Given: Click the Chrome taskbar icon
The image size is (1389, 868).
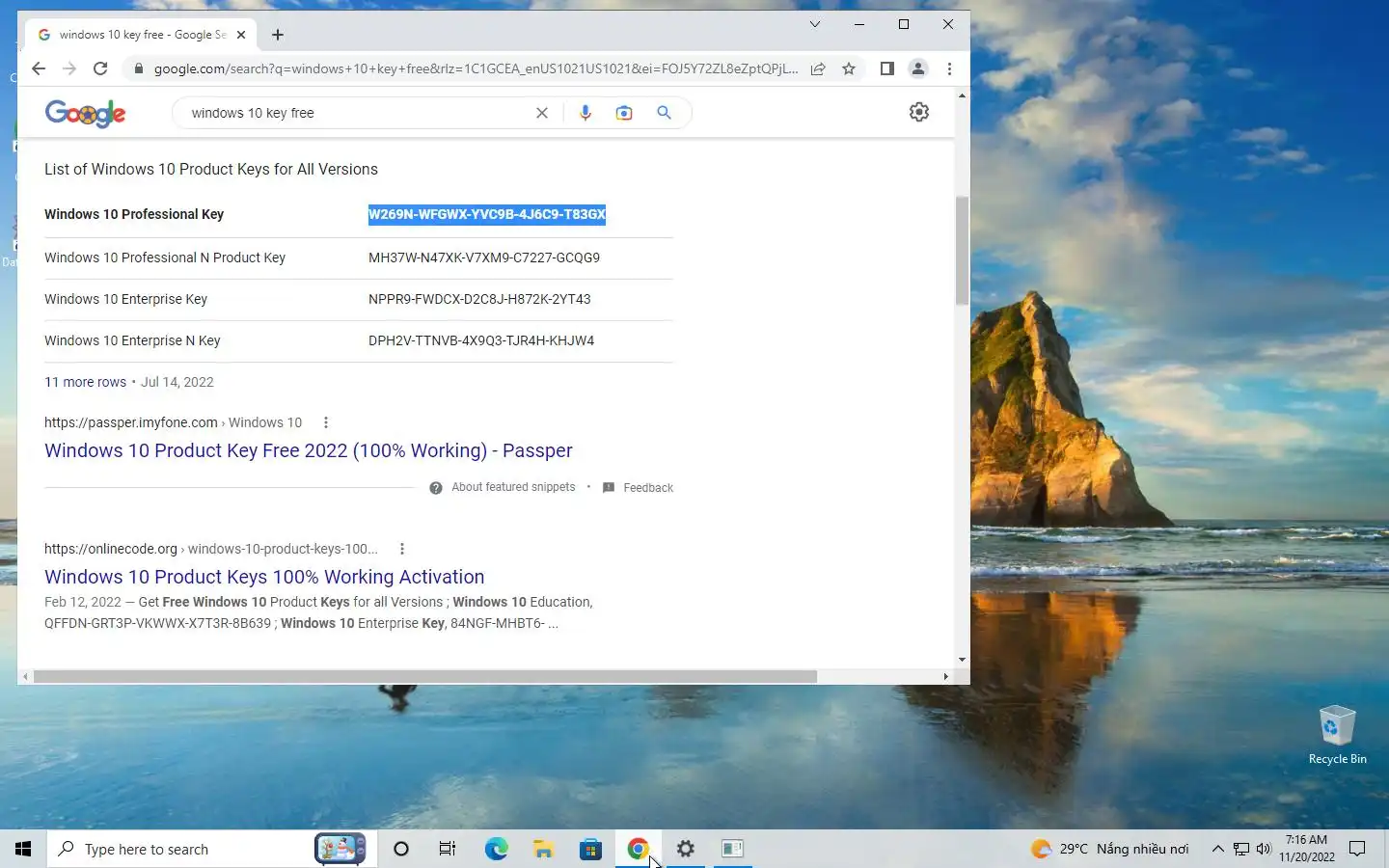Looking at the screenshot, I should (x=638, y=849).
